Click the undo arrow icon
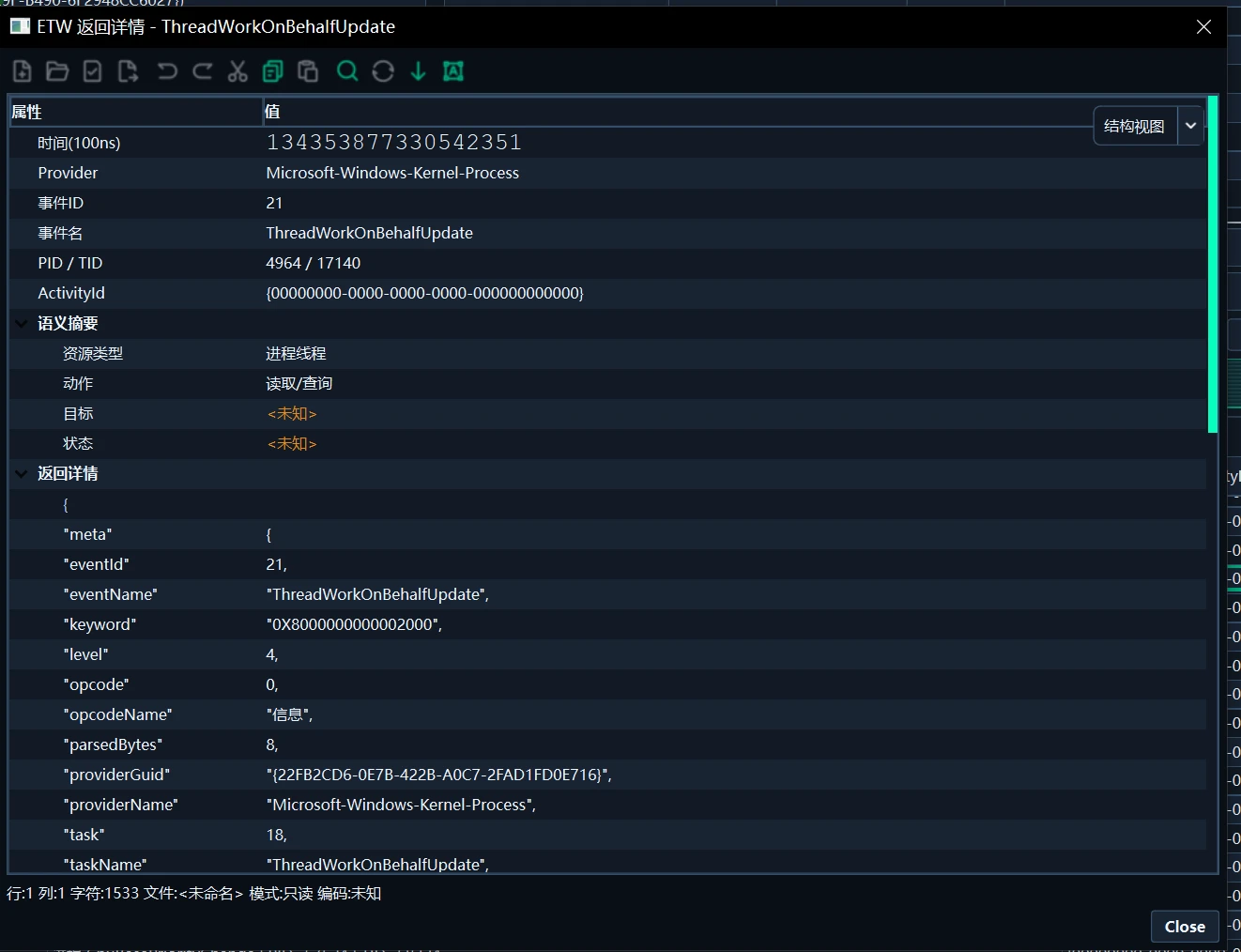 [x=167, y=71]
